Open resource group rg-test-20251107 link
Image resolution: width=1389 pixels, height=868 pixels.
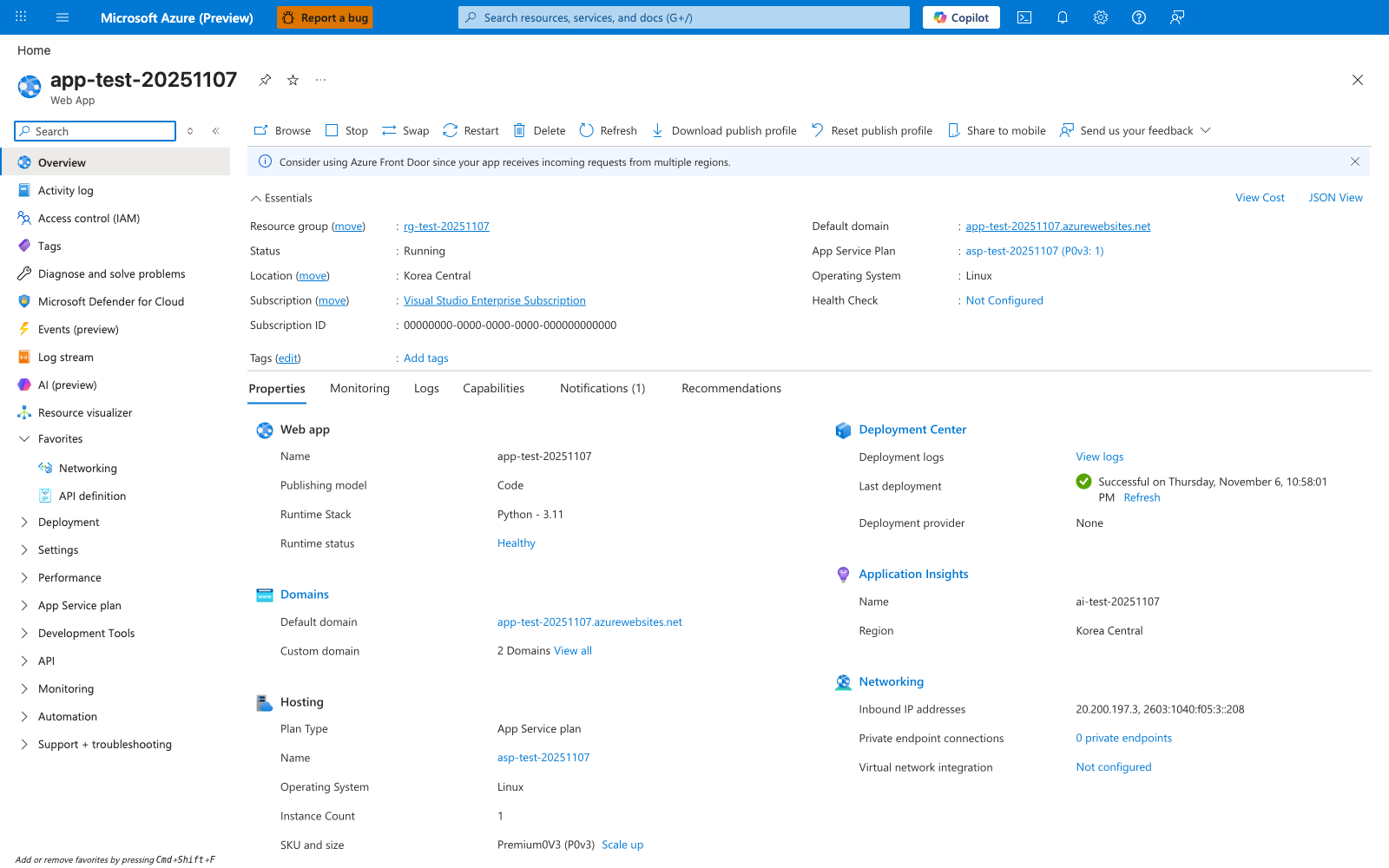tap(446, 226)
